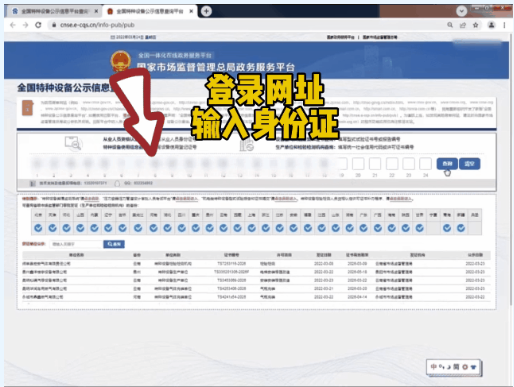Bookmark this page with the star icon
Screen dimensions: 514x387
click(x=476, y=25)
